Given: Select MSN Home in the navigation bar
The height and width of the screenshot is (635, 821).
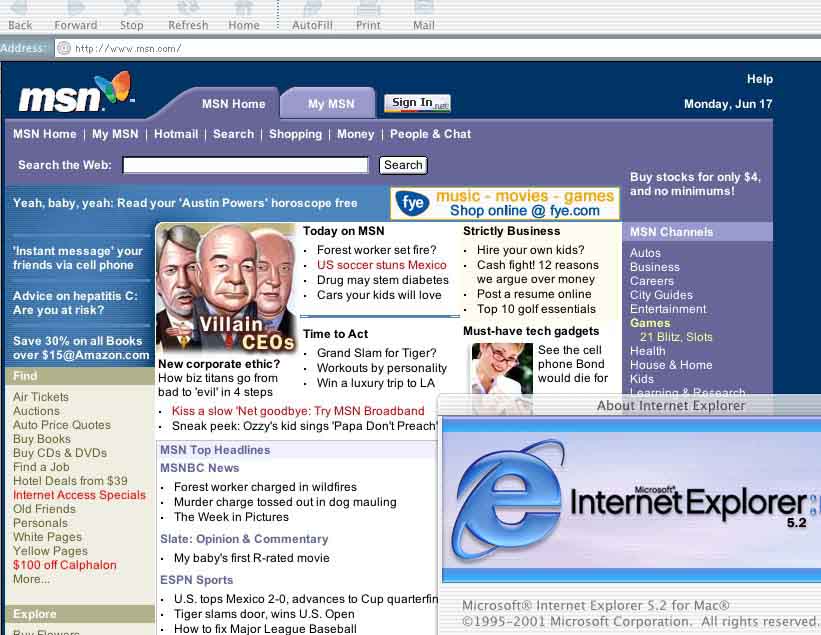Looking at the screenshot, I should [45, 134].
